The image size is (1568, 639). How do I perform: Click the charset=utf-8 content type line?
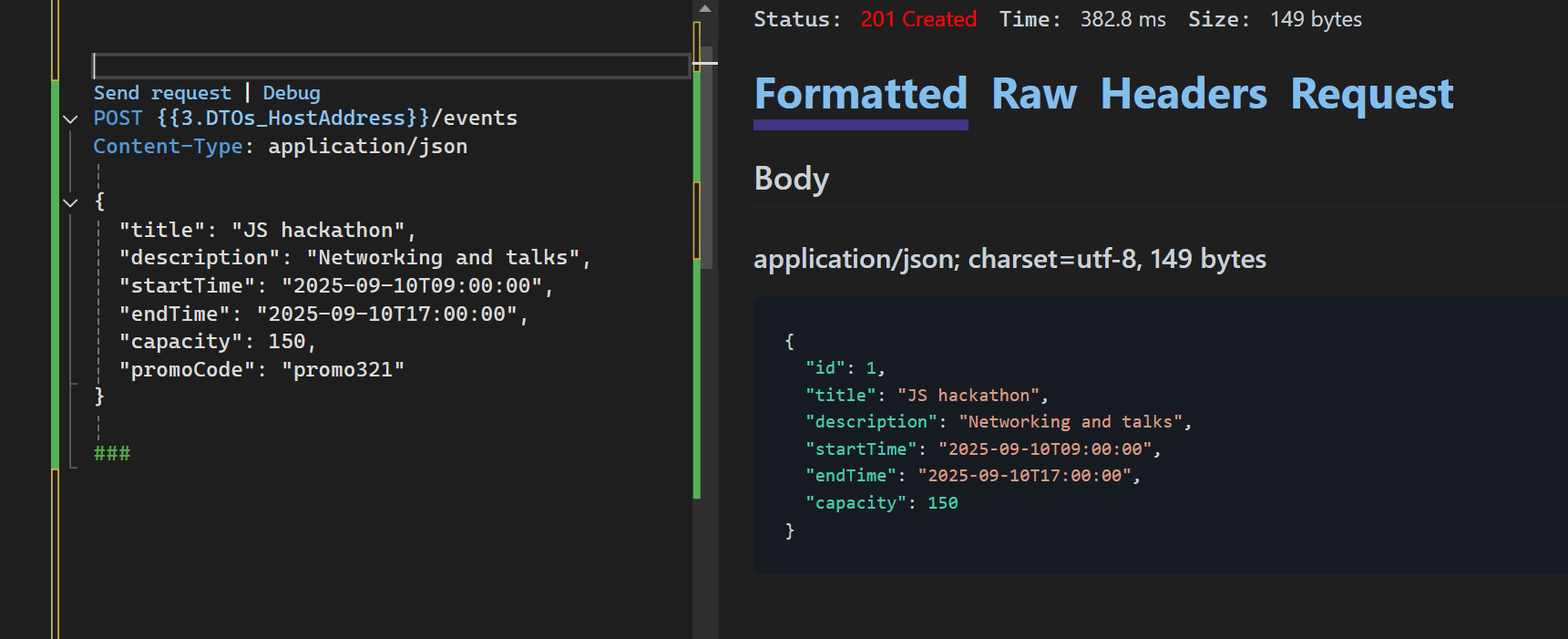[x=1009, y=260]
